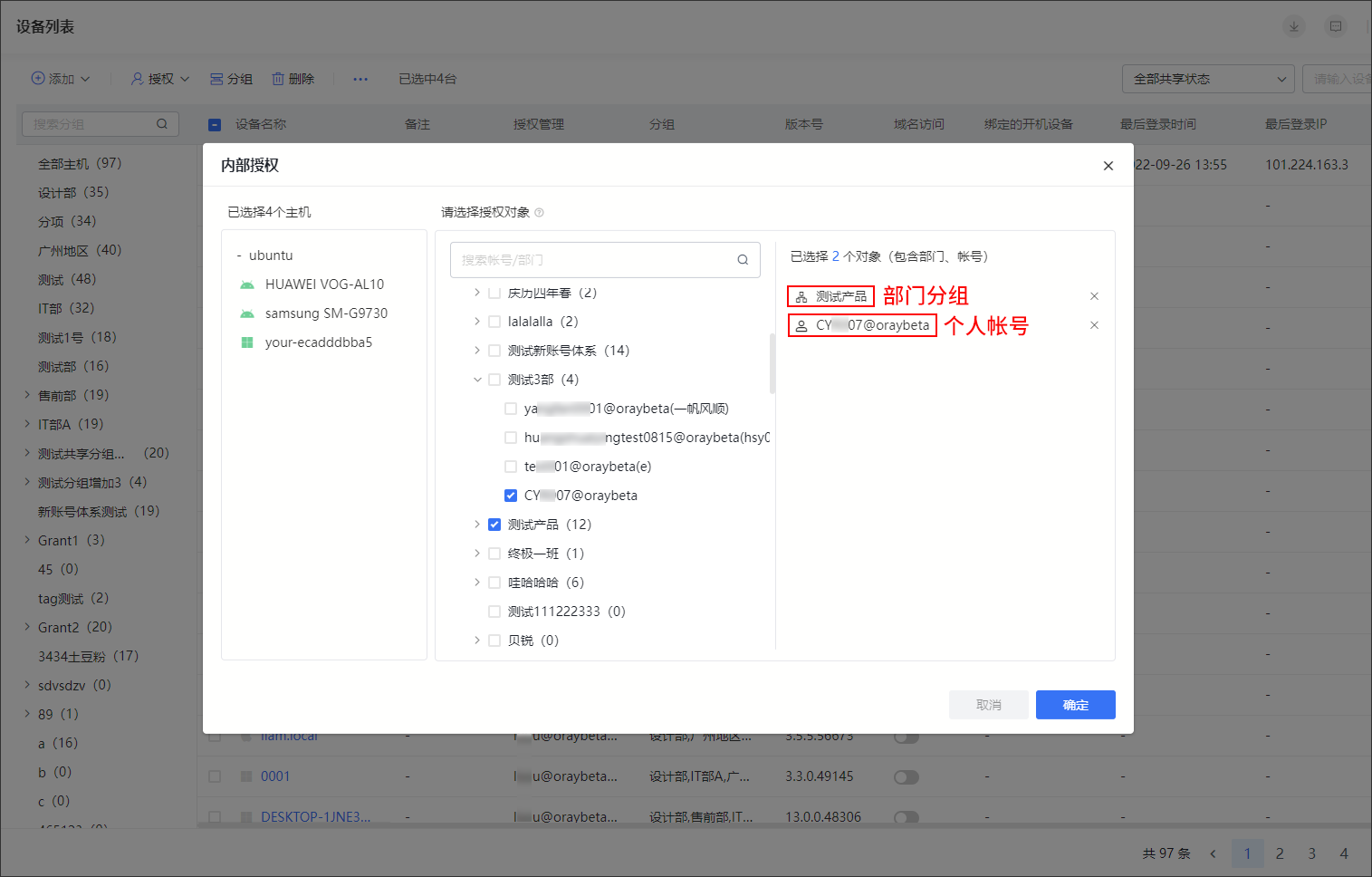Image resolution: width=1372 pixels, height=877 pixels.
Task: Collapse the 测试3部 department node
Action: click(x=477, y=380)
